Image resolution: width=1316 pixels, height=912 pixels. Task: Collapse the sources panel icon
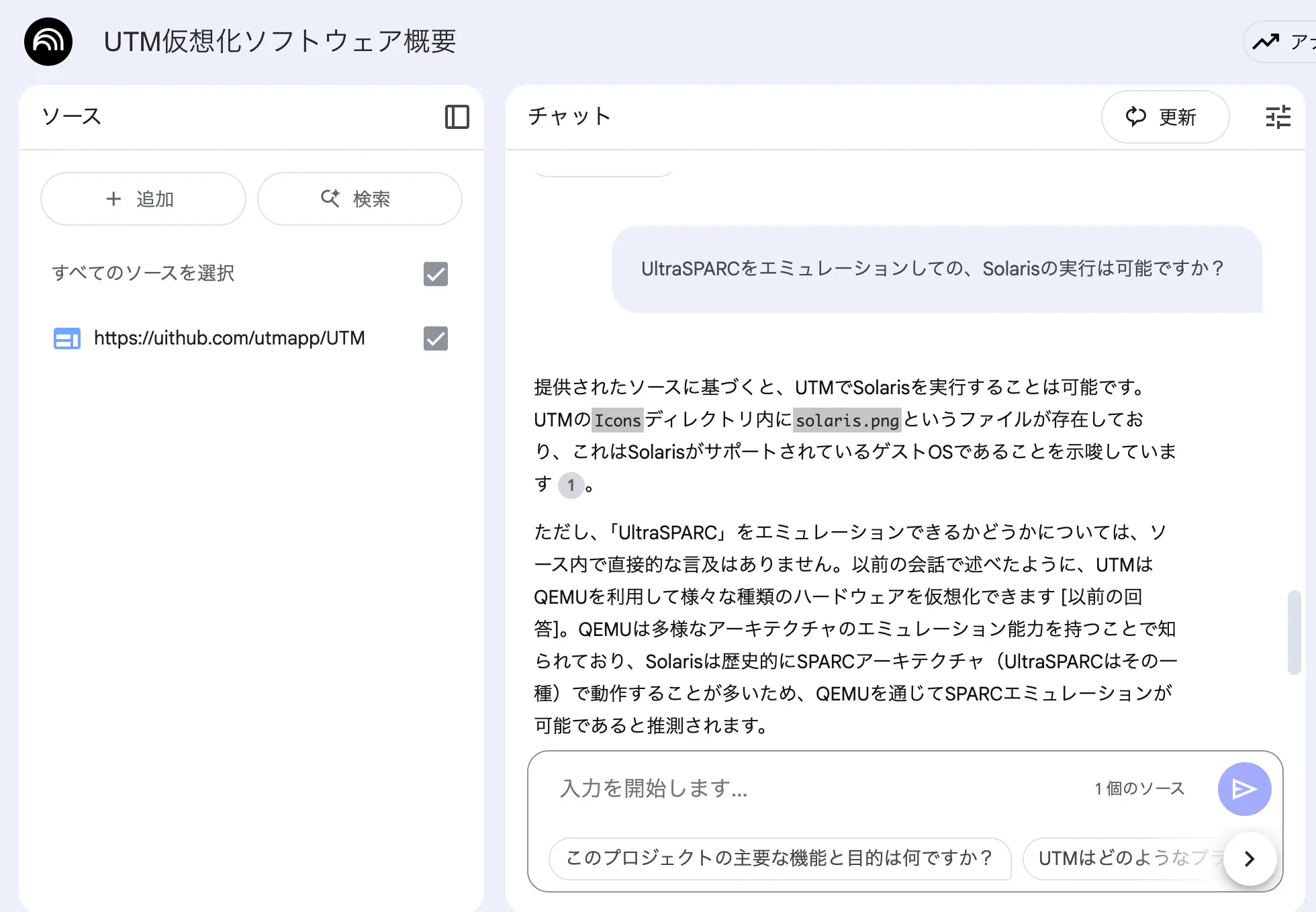click(x=457, y=117)
